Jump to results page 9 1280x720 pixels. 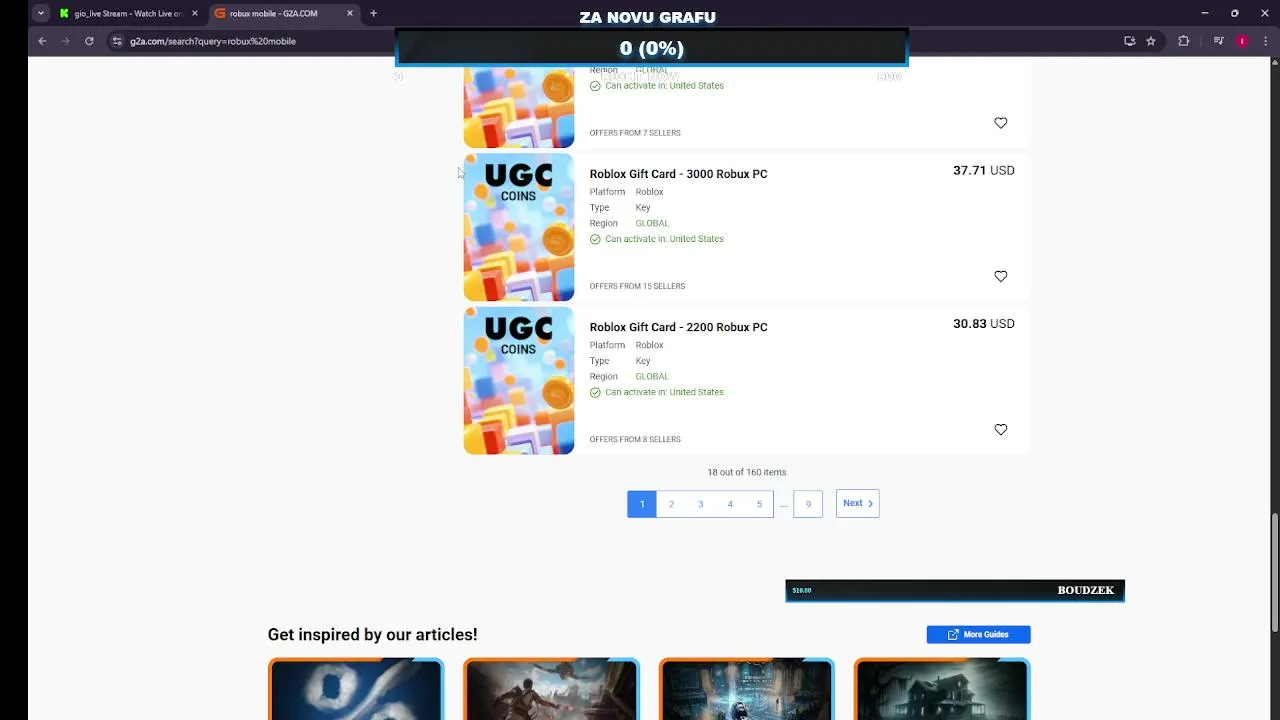coord(808,504)
